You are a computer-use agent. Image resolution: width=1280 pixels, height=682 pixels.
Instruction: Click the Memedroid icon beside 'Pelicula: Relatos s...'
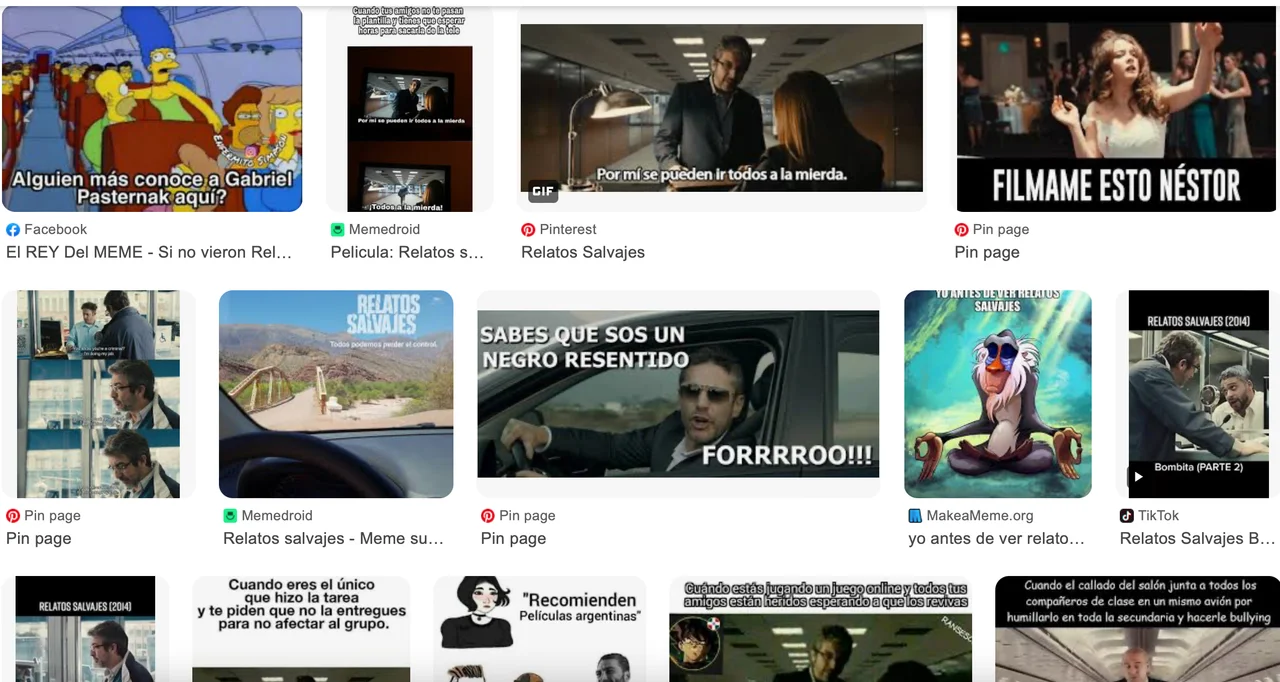[x=338, y=230]
